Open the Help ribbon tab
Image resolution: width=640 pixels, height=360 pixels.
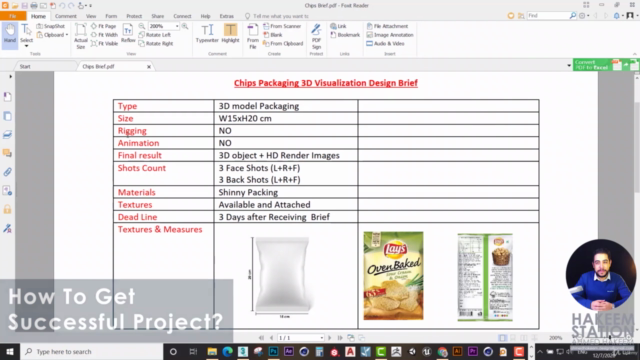pos(205,16)
